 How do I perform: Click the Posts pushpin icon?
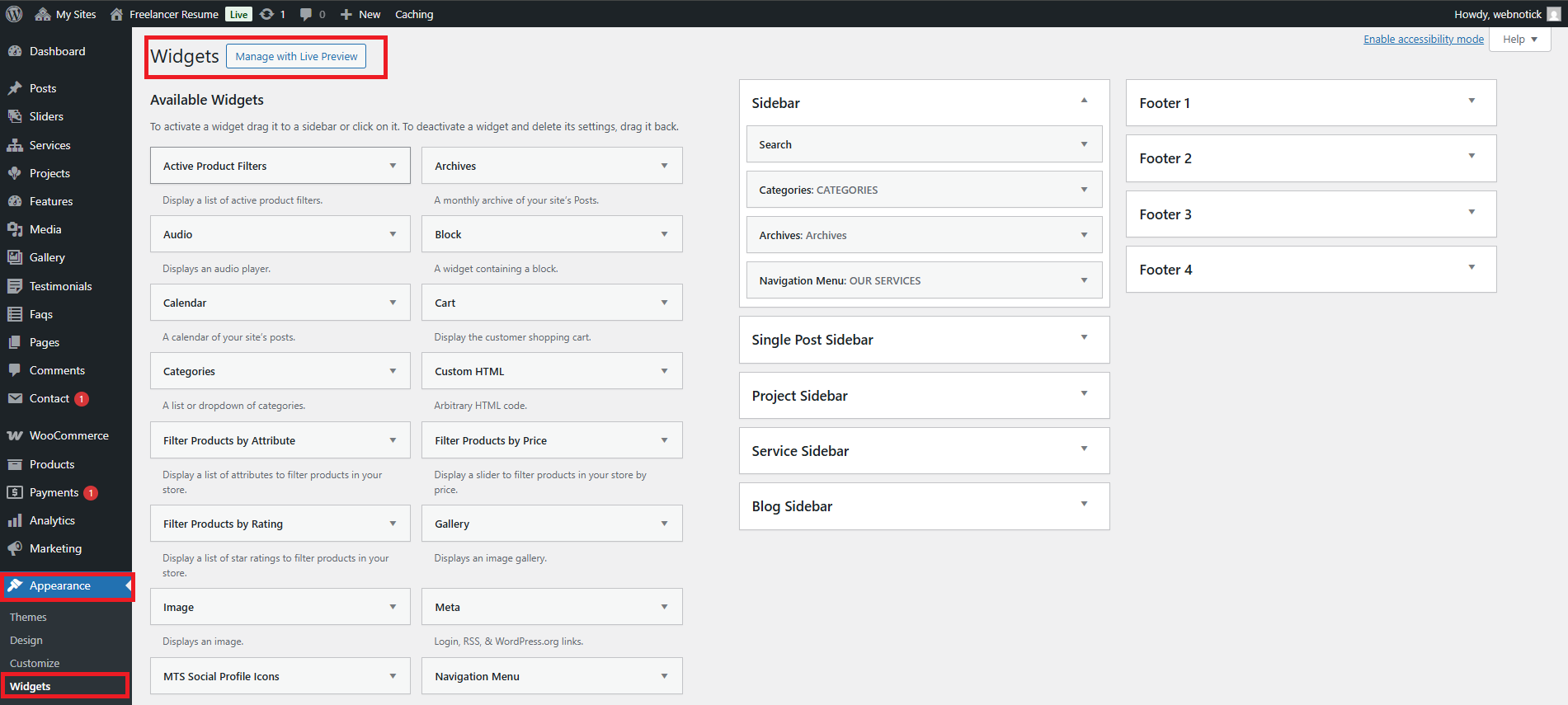coord(15,88)
